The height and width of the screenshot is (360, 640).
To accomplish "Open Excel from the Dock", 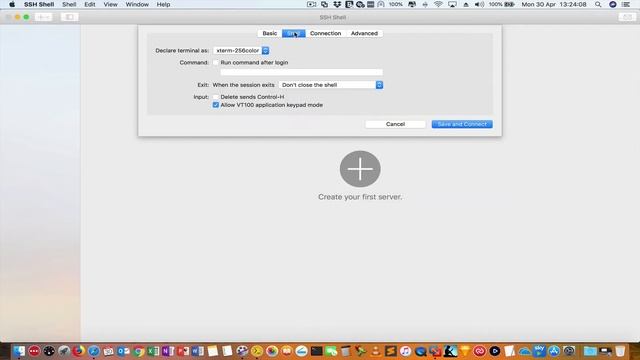I will click(153, 351).
